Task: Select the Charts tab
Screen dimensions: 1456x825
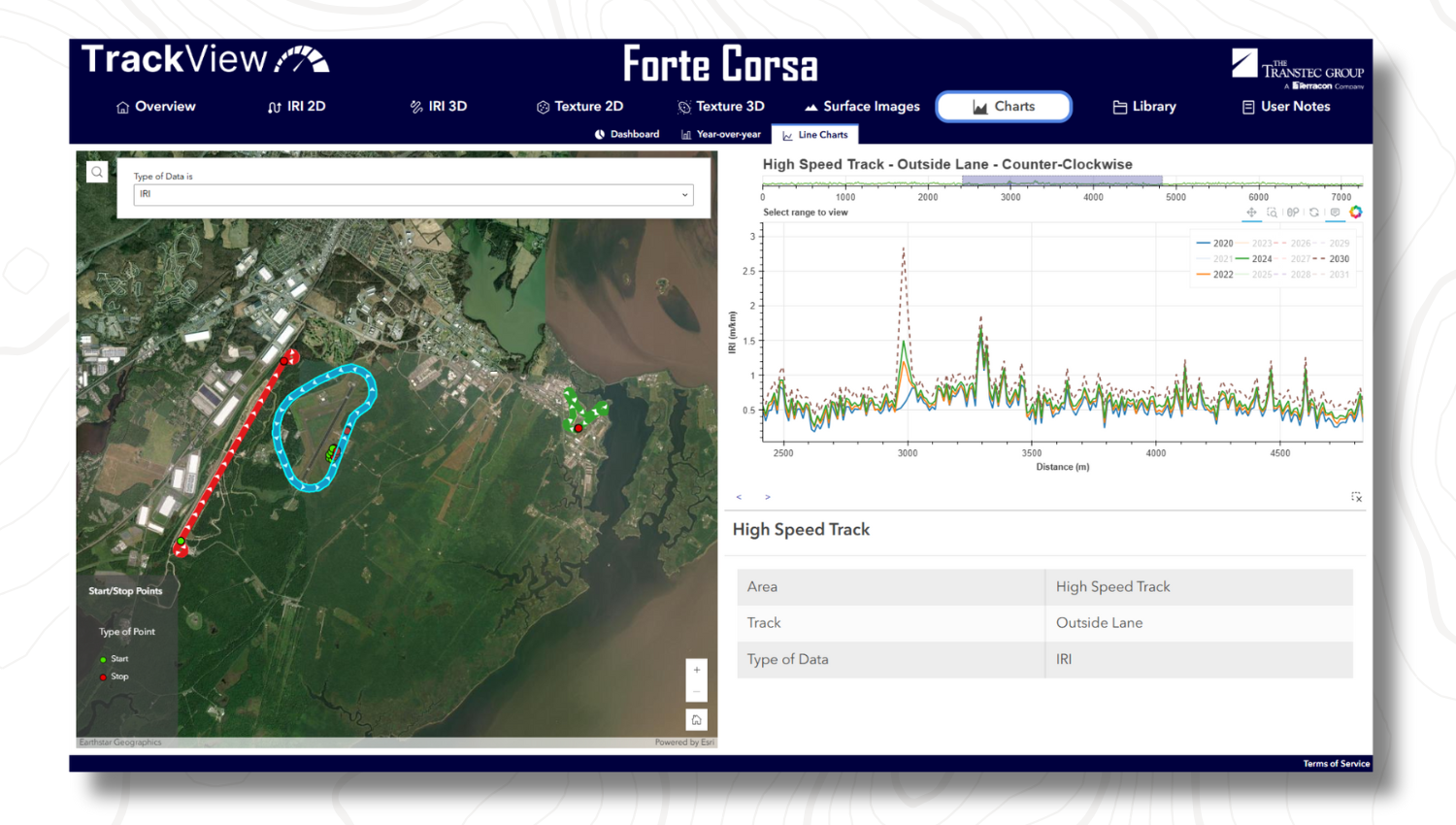Action: click(1004, 107)
